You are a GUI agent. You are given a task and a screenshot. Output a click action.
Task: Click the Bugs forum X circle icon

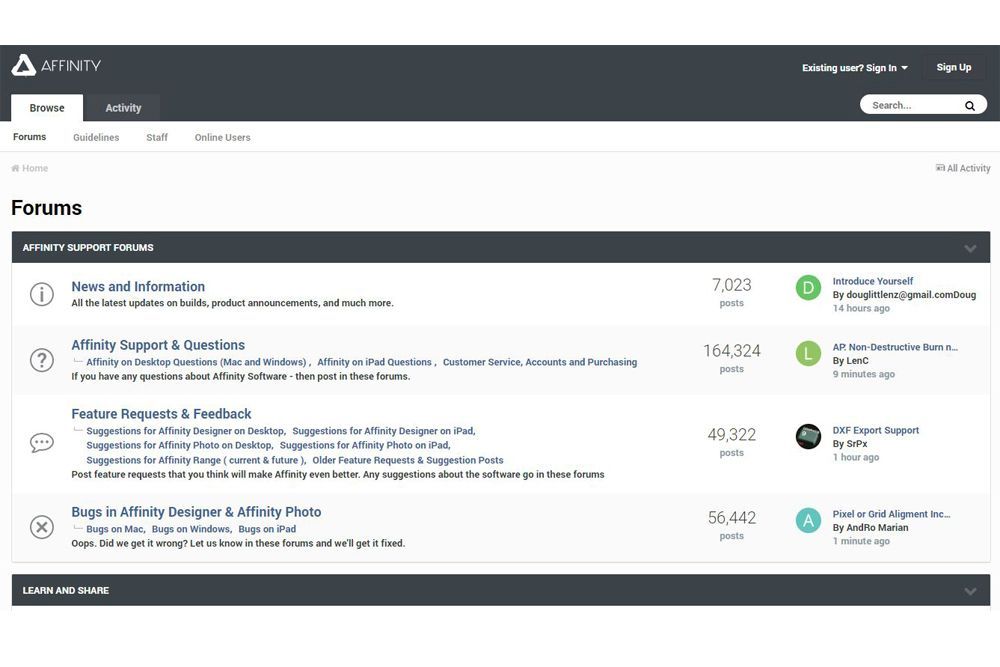[x=41, y=527]
